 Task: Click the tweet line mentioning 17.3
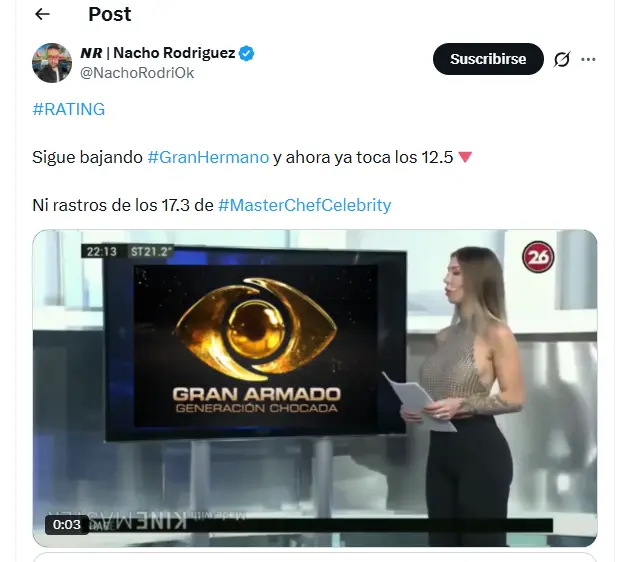click(212, 205)
